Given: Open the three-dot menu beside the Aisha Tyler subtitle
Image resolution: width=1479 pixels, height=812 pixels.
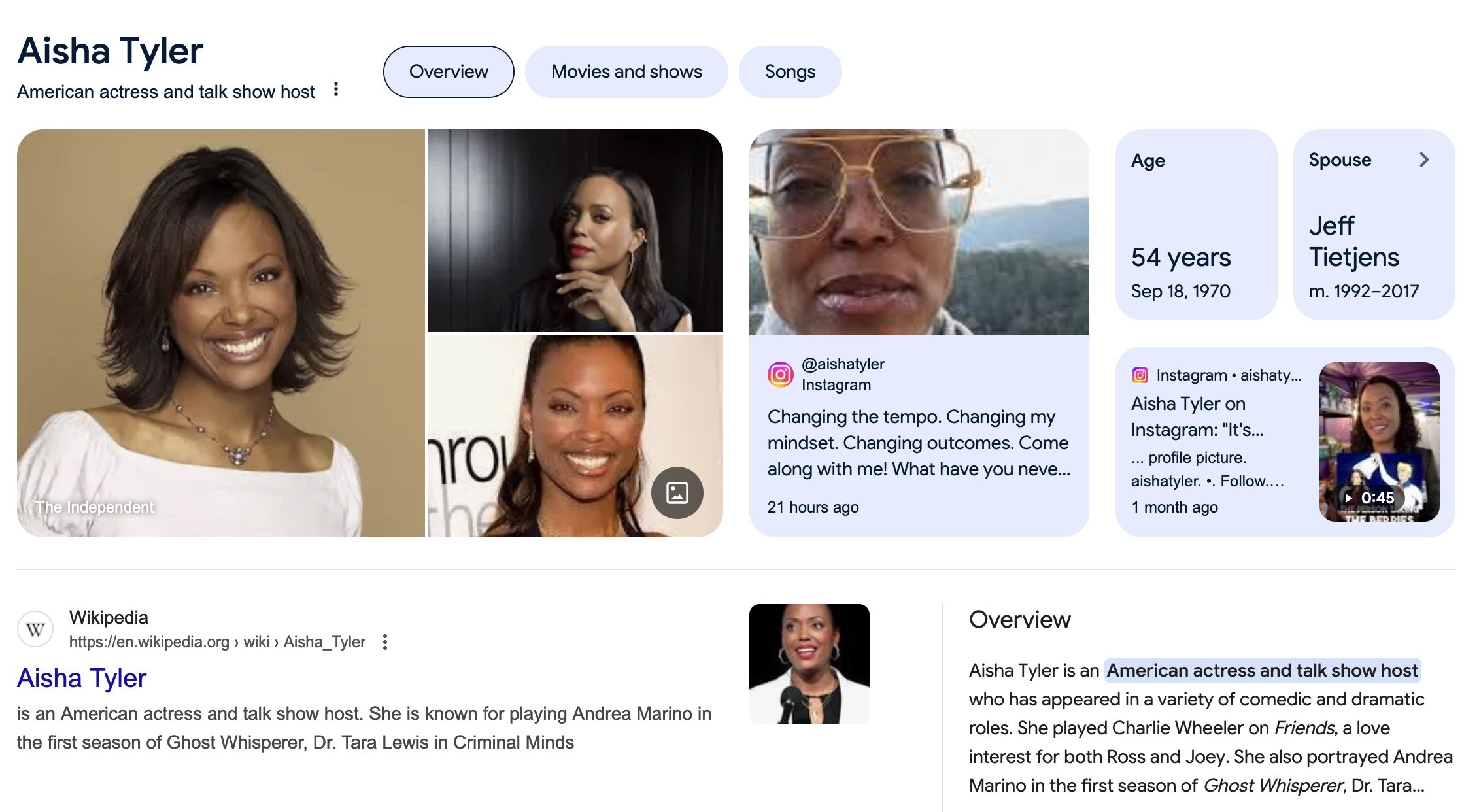Looking at the screenshot, I should (335, 90).
